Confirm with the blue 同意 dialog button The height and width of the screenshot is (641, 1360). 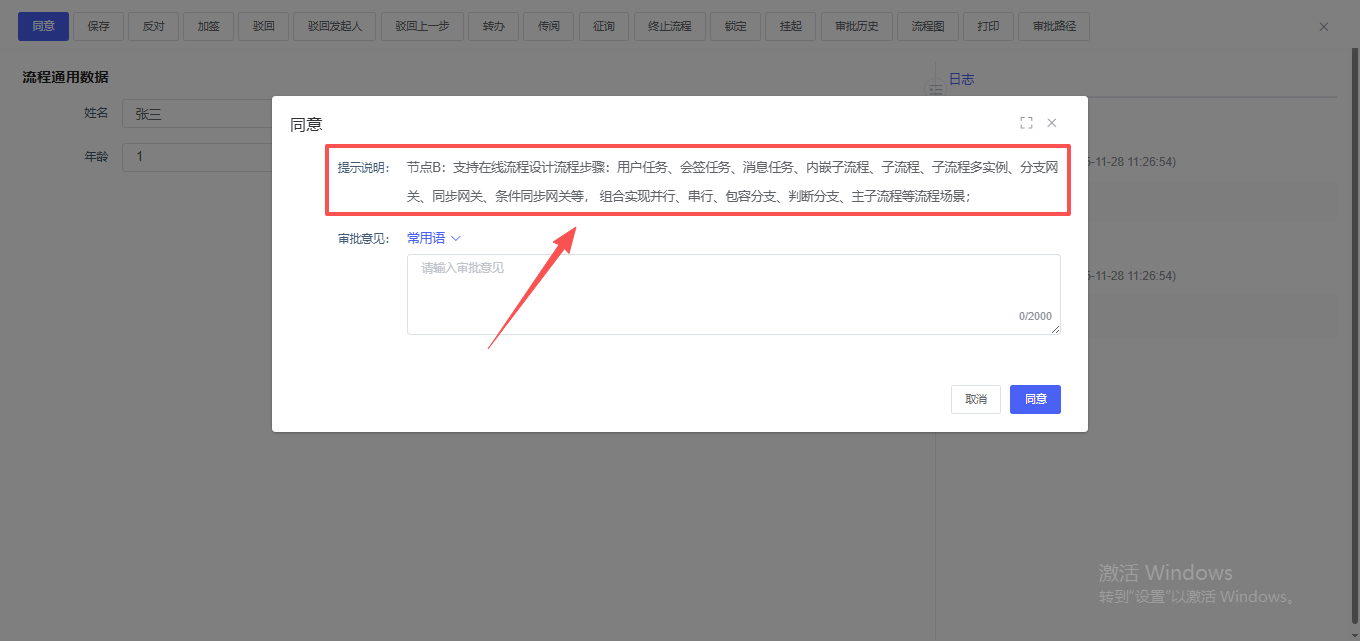pyautogui.click(x=1035, y=399)
